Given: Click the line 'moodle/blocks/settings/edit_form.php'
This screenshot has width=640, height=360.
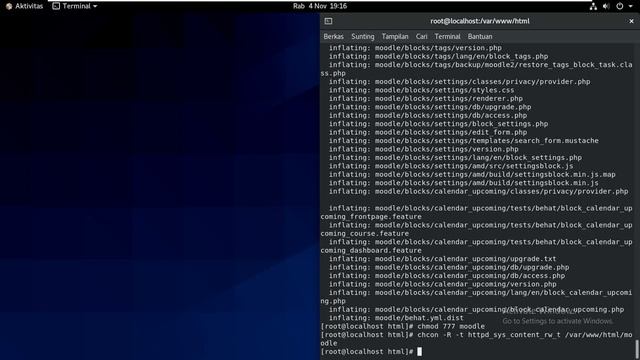Looking at the screenshot, I should click(428, 132).
